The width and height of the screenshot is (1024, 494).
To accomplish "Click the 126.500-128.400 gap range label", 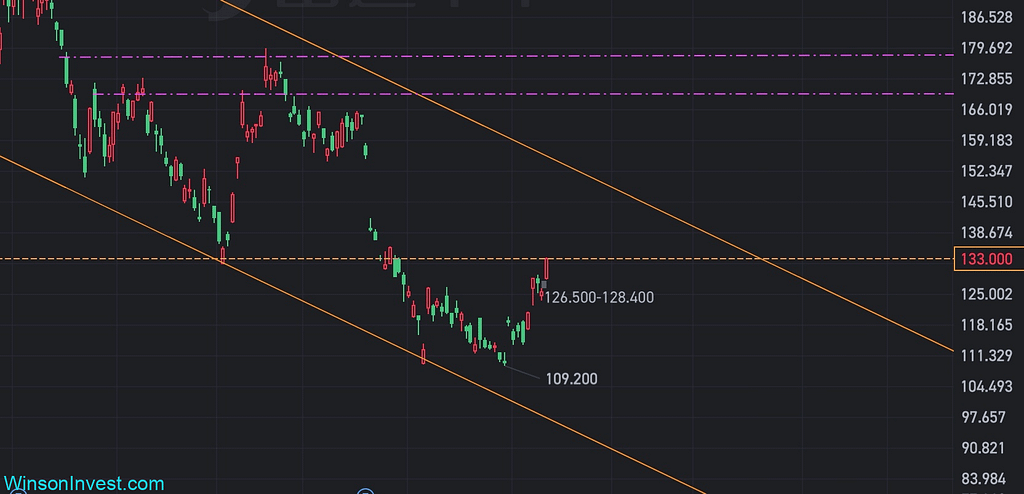I will [600, 298].
